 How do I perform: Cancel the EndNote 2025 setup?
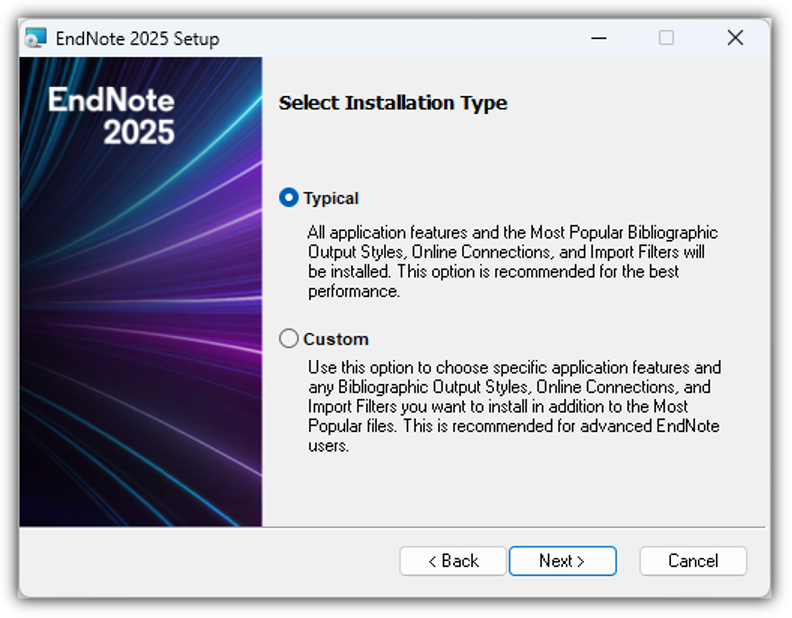(x=693, y=560)
